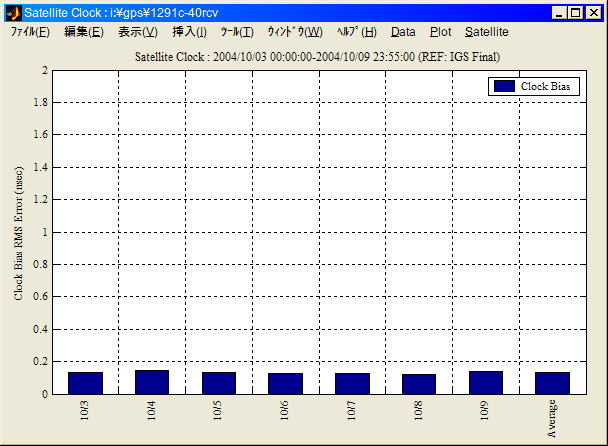Click the blue Clock Bias legend swatch

click(x=504, y=87)
